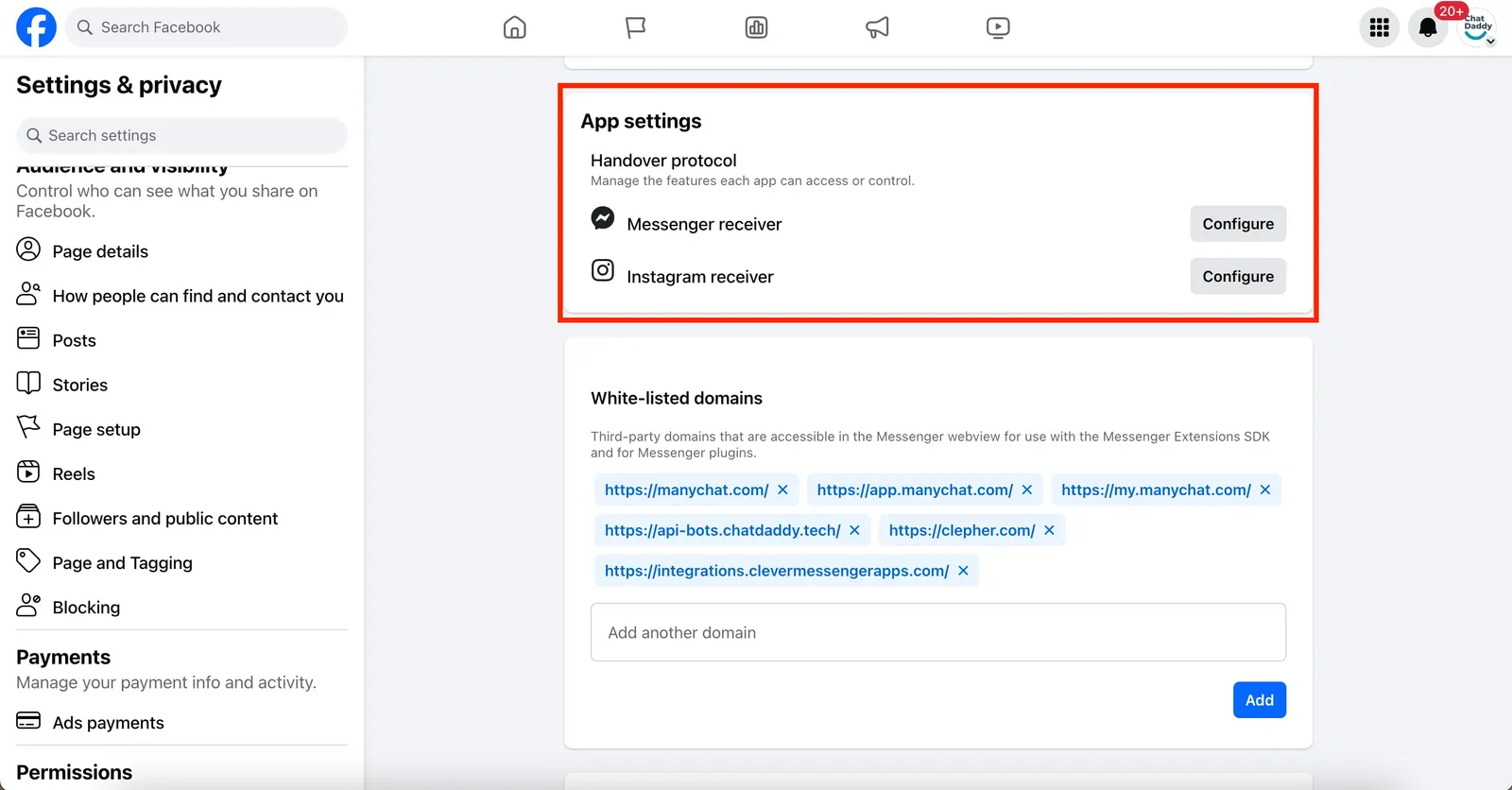
Task: Click the Add another domain field
Action: [x=937, y=632]
